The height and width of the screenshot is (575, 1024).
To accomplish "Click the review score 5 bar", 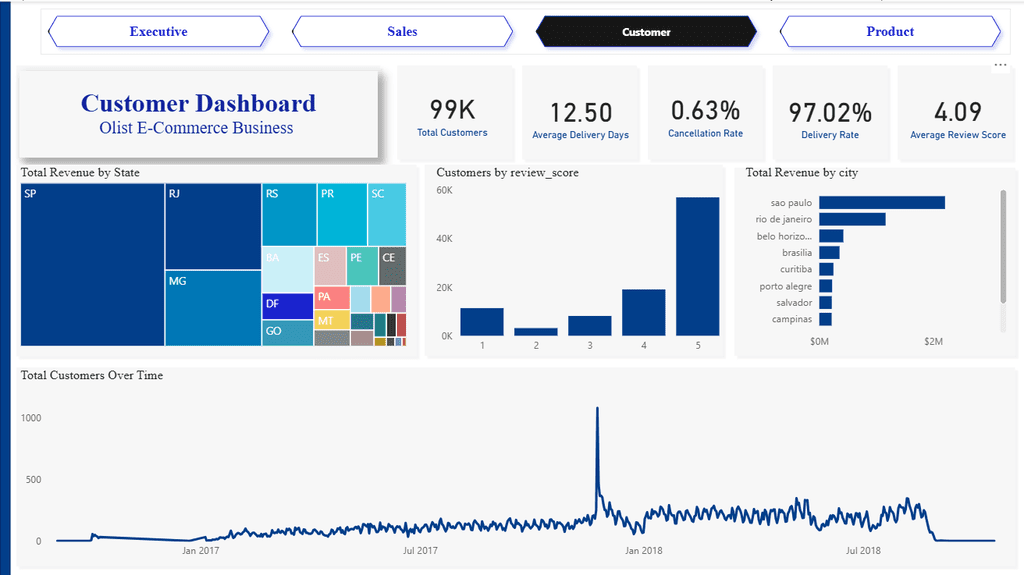I will [x=697, y=267].
